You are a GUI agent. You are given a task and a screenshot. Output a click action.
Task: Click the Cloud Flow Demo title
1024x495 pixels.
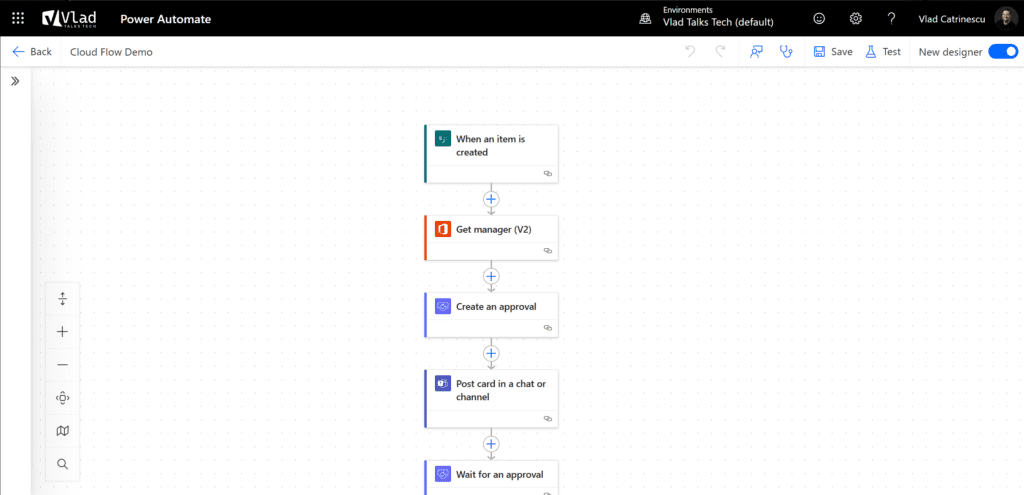111,52
